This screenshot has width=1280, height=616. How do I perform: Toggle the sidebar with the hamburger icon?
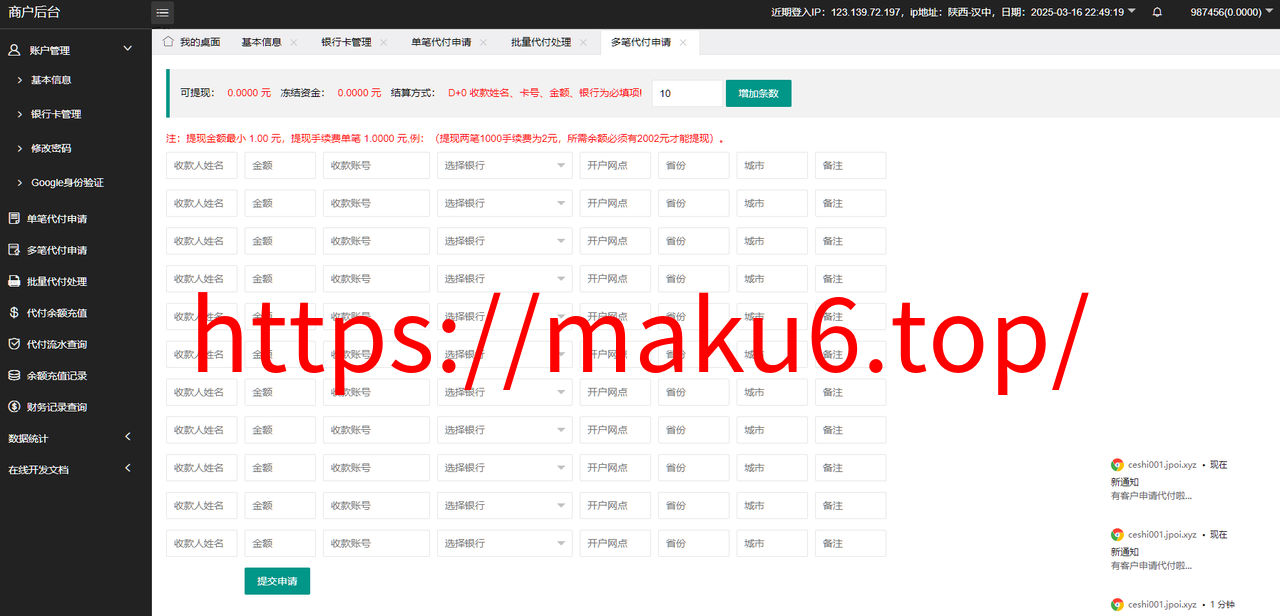pyautogui.click(x=163, y=12)
